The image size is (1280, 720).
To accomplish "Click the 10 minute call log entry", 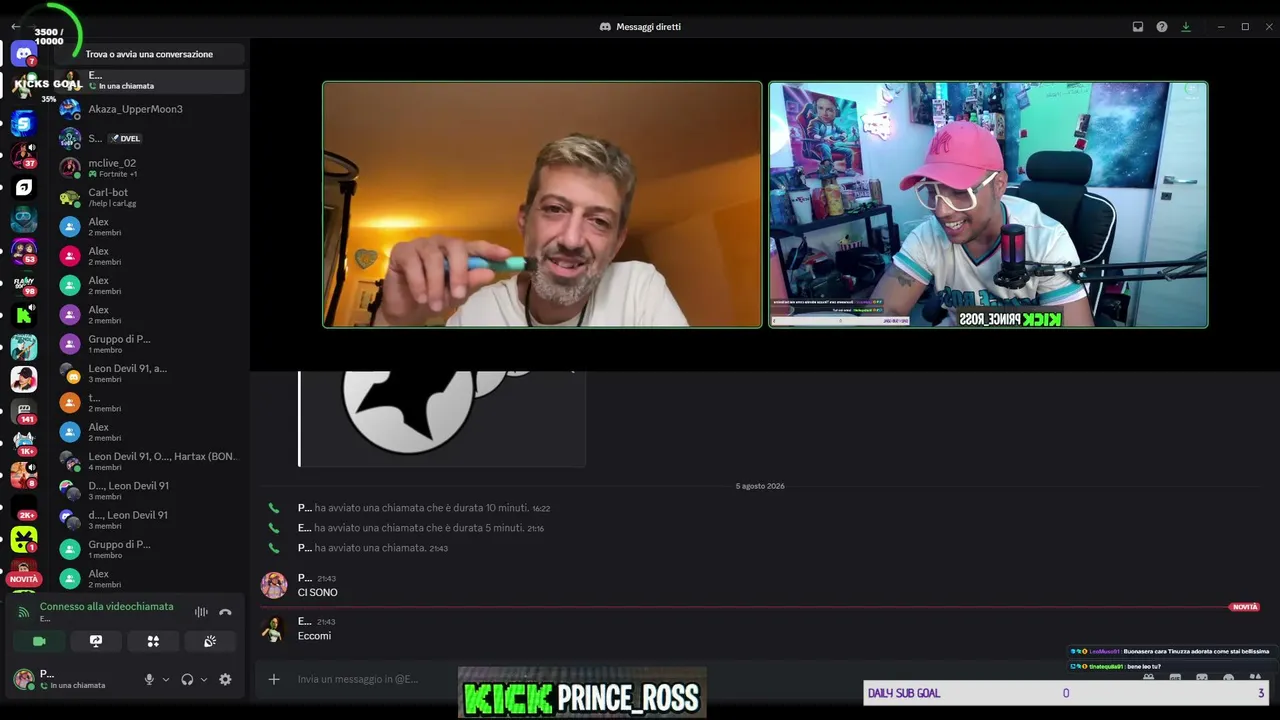I will (424, 508).
